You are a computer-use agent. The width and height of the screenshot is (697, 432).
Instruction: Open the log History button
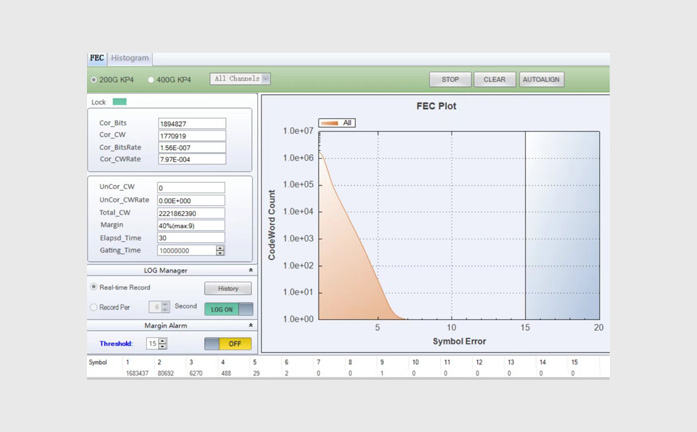tap(228, 288)
